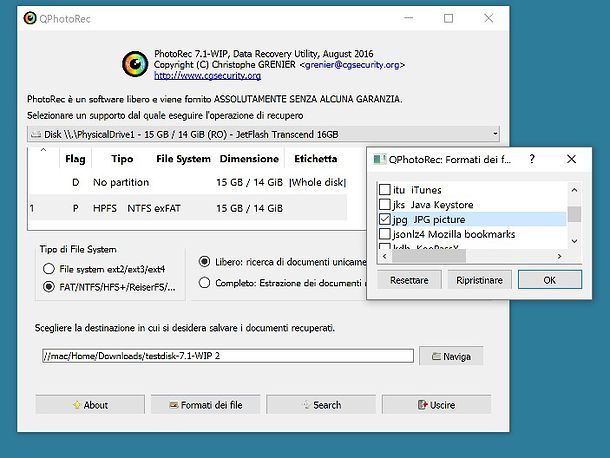The image size is (610, 458).
Task: Open the help question mark in dialog
Action: pos(532,159)
